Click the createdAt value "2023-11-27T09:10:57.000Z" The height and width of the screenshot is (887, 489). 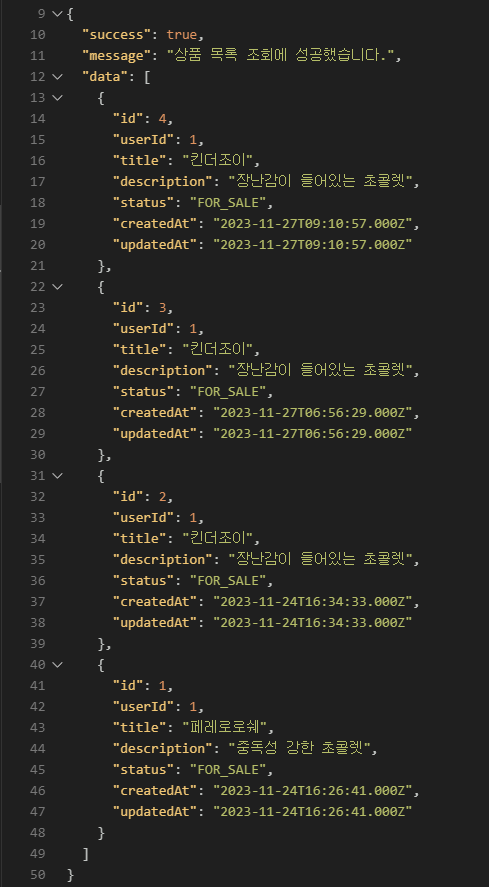313,224
